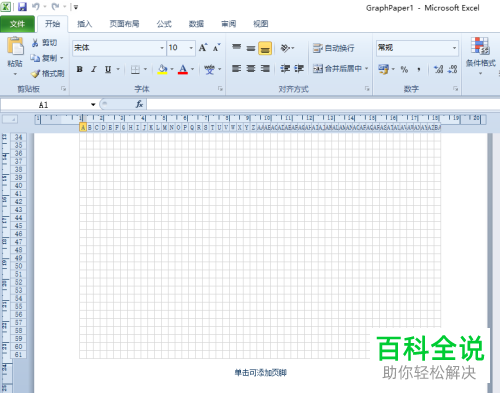Screen dimensions: 500x393
Task: Apply comma style separator
Action: (419, 69)
